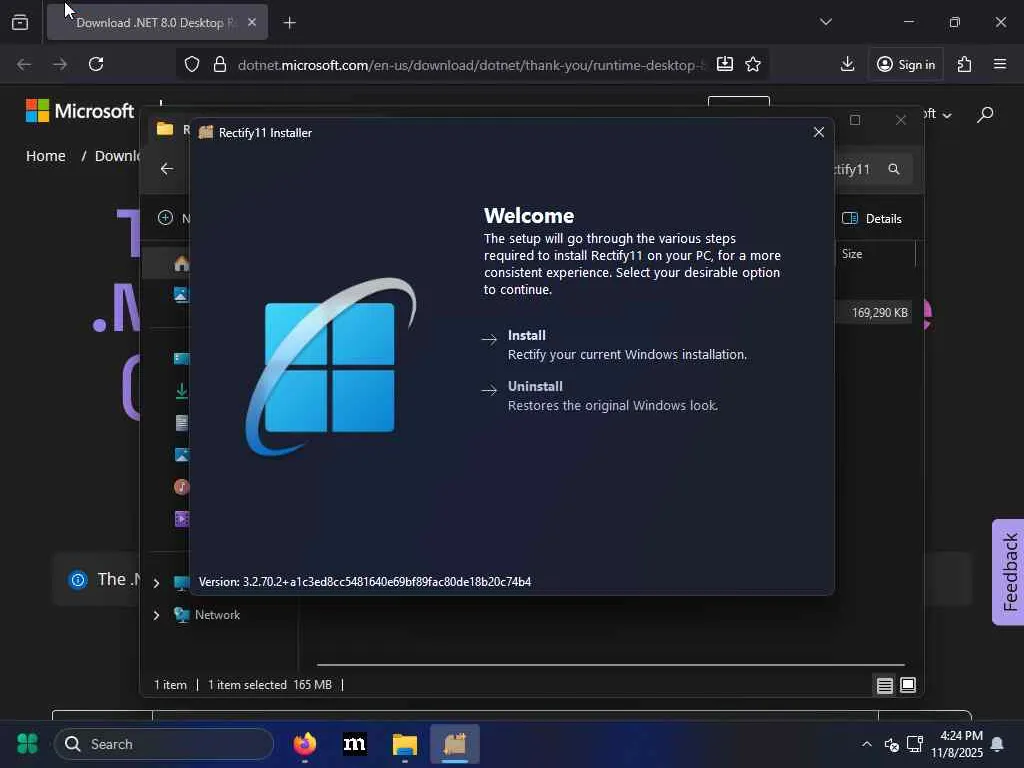1024x768 pixels.
Task: Open Firefox extensions menu
Action: pos(965,64)
